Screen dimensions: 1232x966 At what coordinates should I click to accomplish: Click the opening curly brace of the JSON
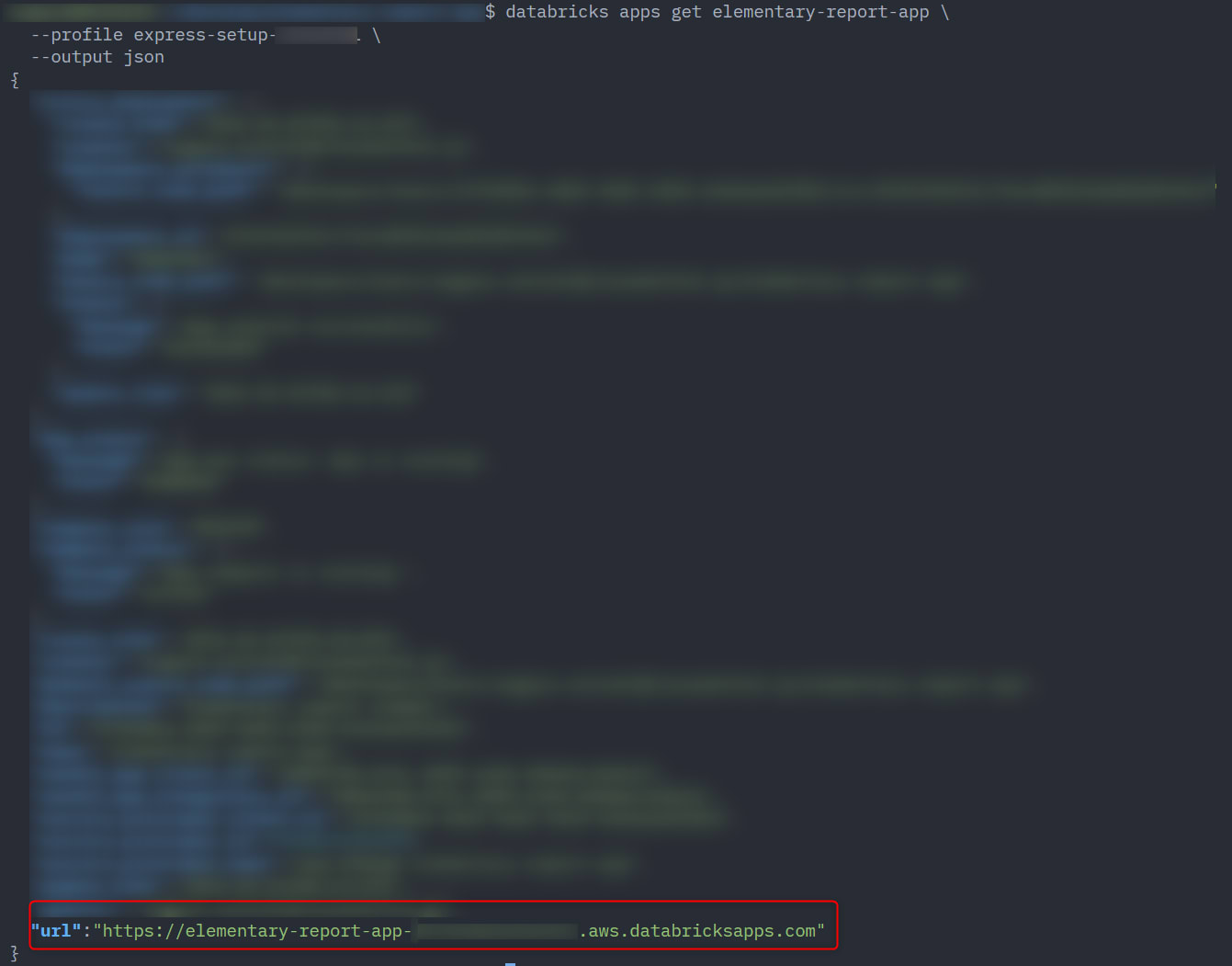pyautogui.click(x=15, y=80)
